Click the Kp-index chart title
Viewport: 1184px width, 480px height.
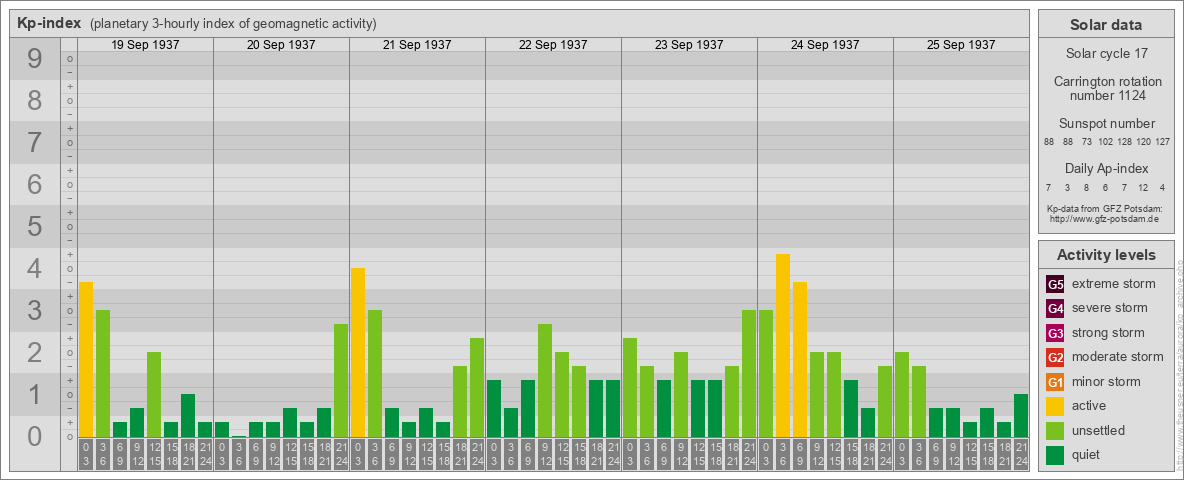48,23
